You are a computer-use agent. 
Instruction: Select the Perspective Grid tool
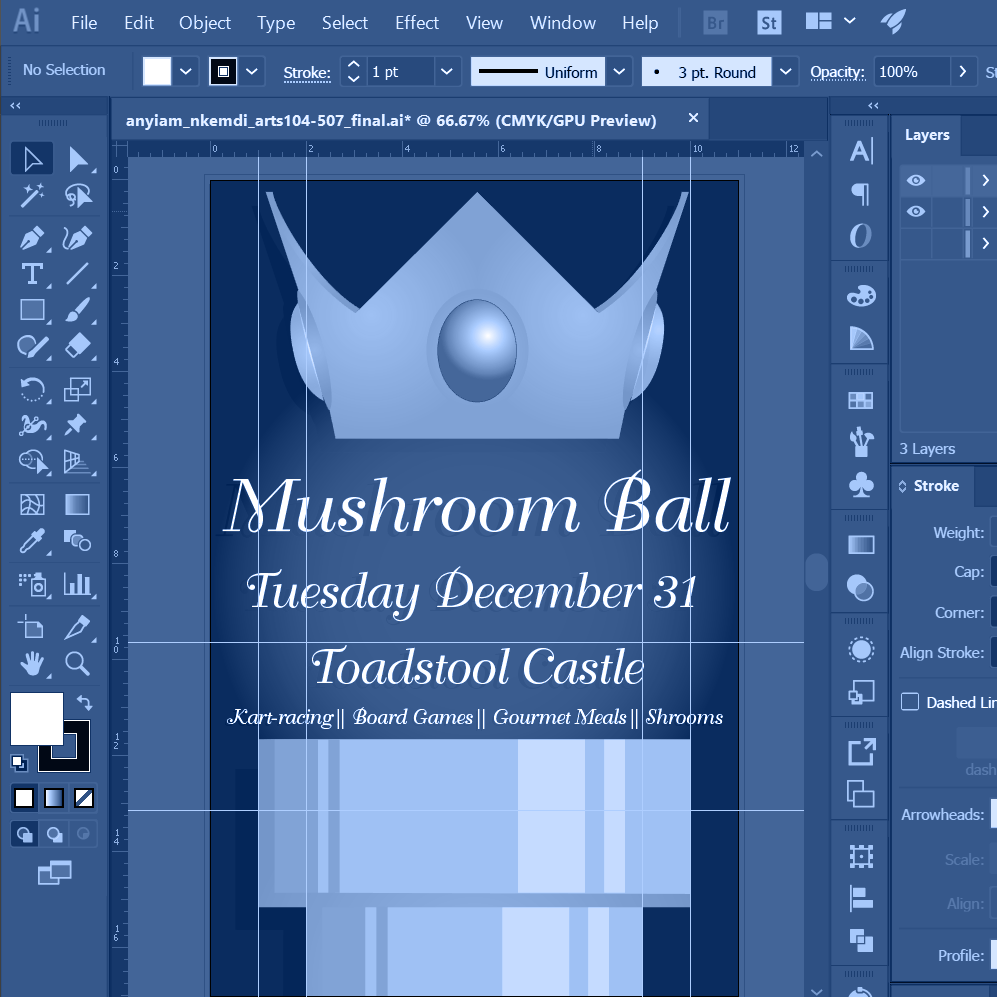pos(78,461)
